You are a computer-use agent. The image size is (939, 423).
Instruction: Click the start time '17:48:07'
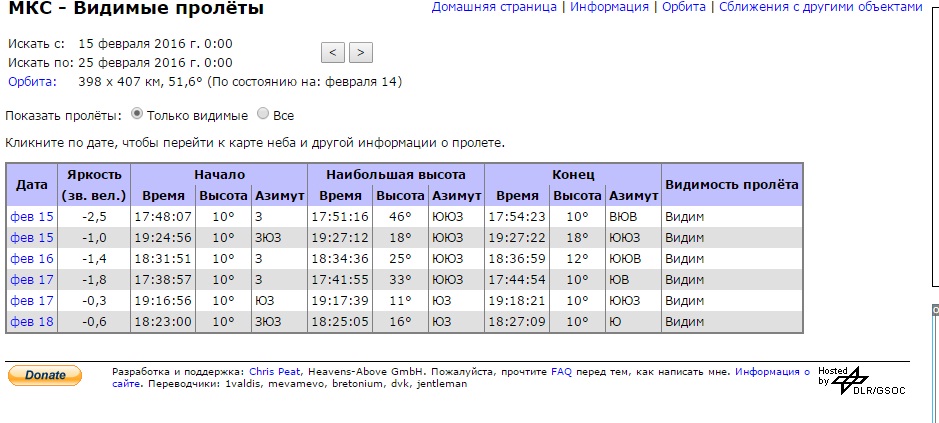pos(163,217)
